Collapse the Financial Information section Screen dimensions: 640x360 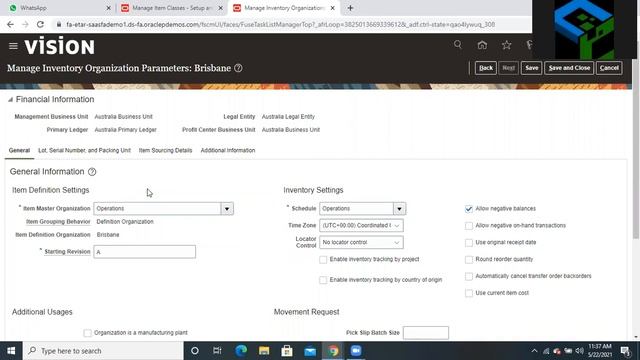[10, 100]
